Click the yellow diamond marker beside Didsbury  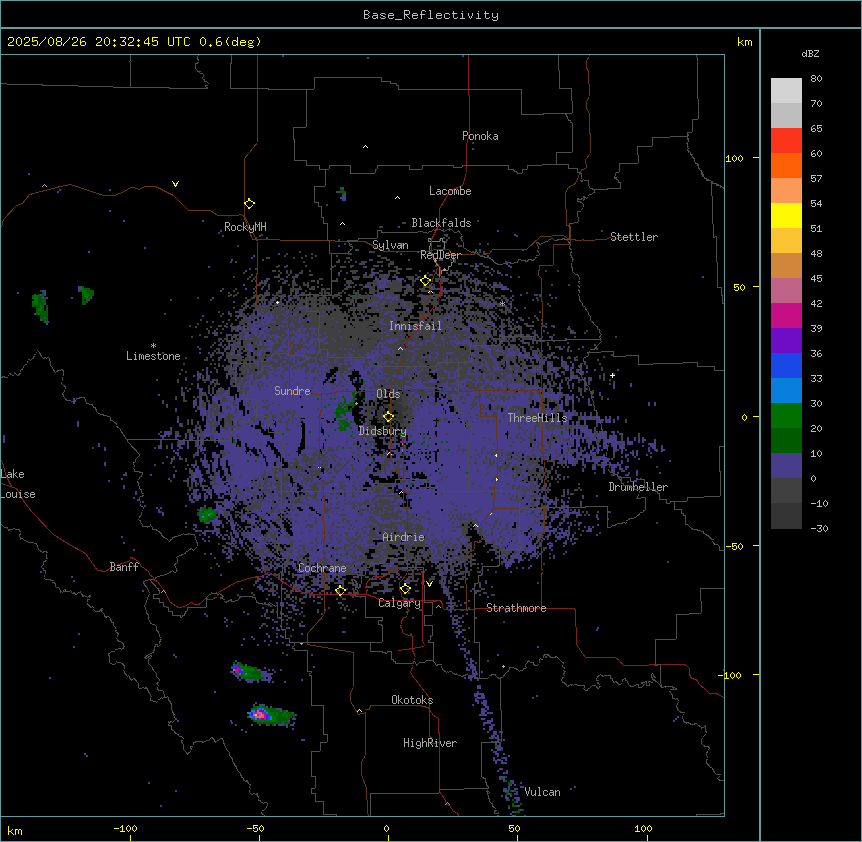(388, 417)
